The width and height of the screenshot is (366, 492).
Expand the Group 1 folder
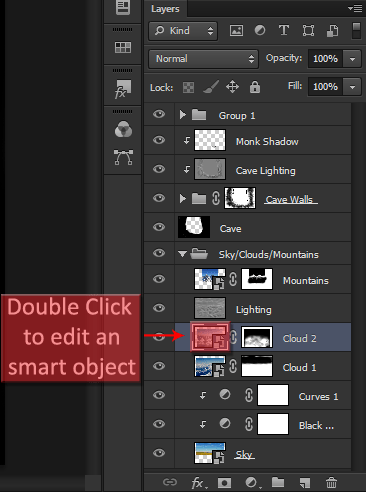click(182, 115)
